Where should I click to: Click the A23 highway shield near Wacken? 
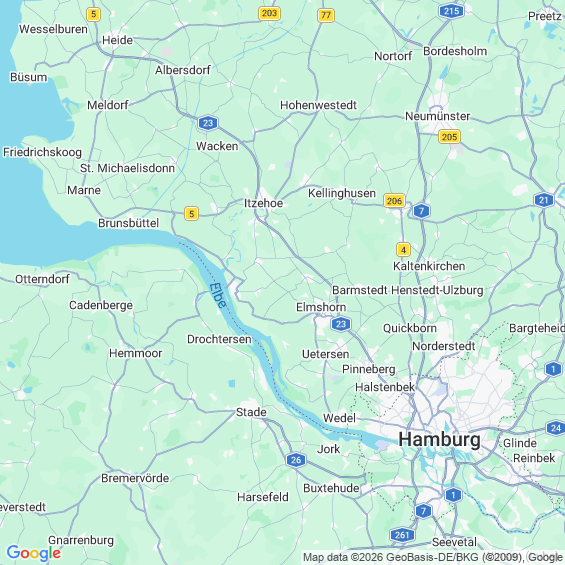(208, 123)
